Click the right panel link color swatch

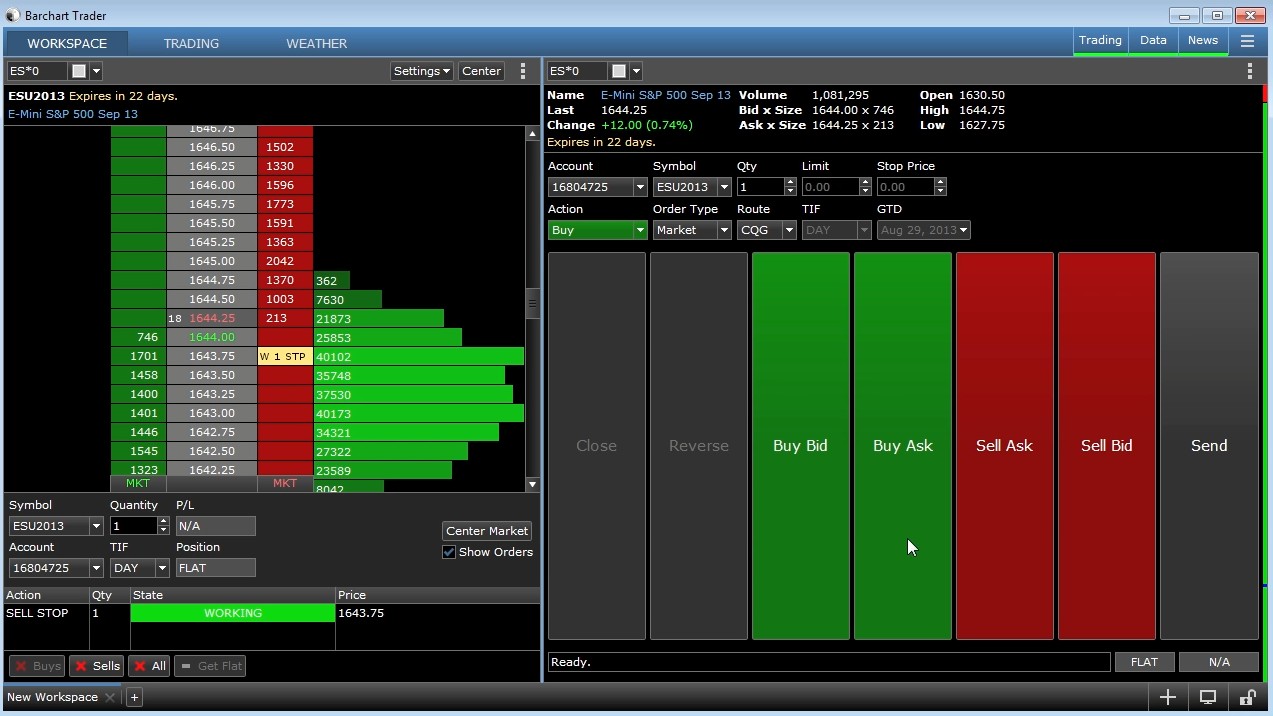pyautogui.click(x=619, y=71)
